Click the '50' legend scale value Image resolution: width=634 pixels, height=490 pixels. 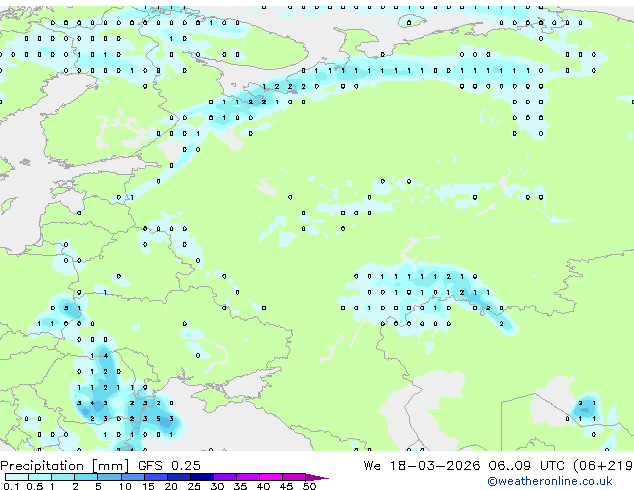[310, 486]
